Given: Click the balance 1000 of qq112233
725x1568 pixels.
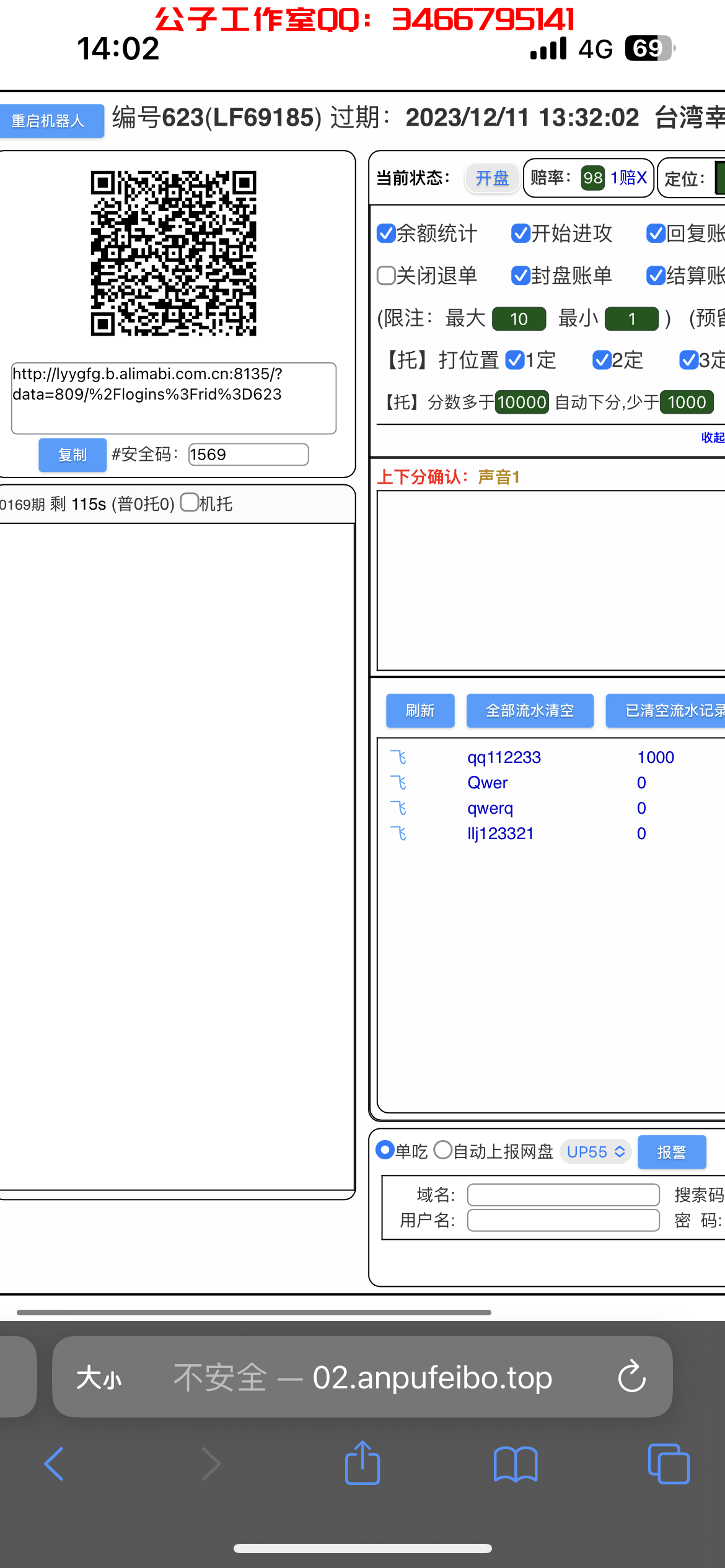Looking at the screenshot, I should 656,757.
